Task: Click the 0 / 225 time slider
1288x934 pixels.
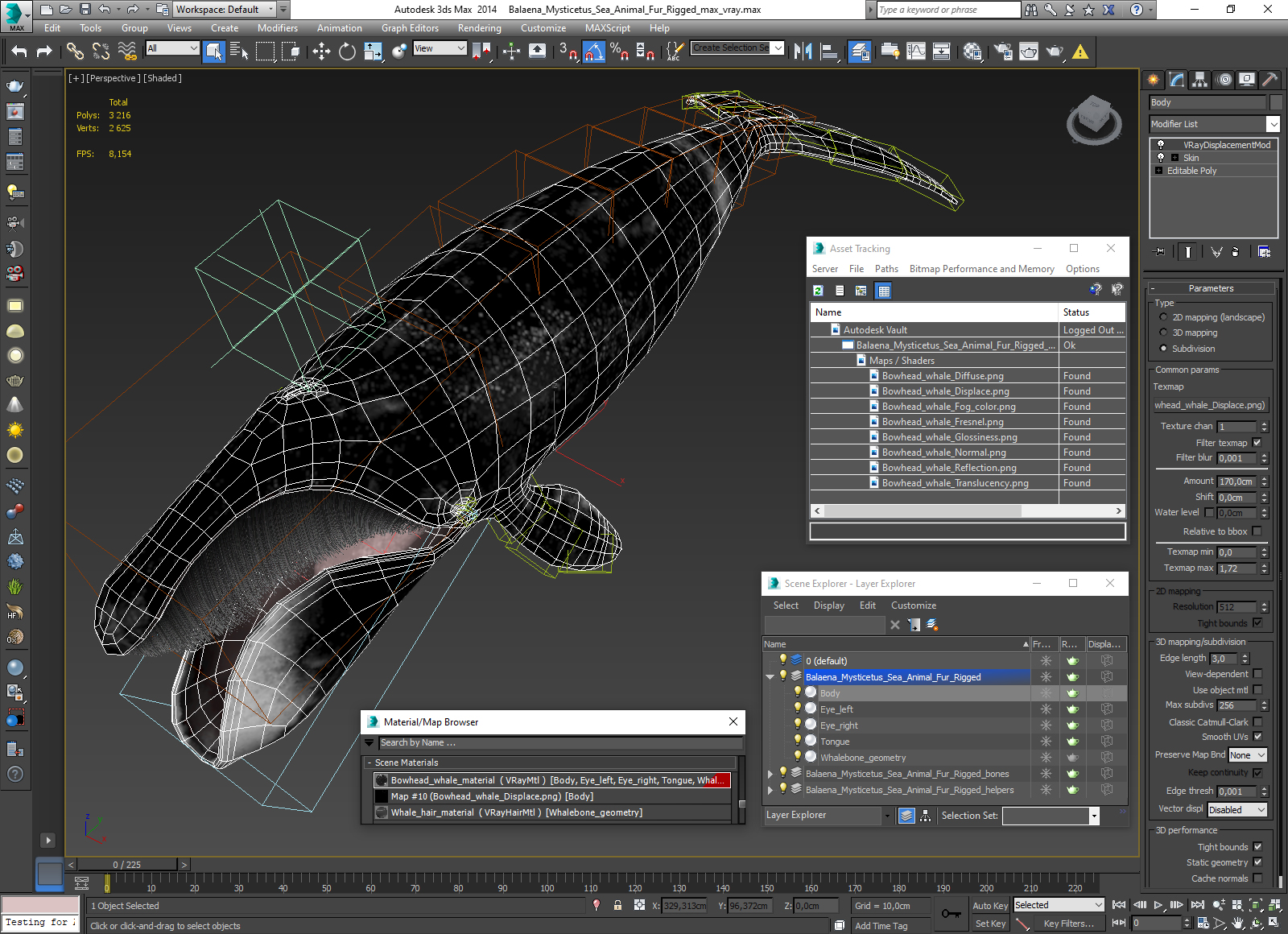Action: point(126,865)
